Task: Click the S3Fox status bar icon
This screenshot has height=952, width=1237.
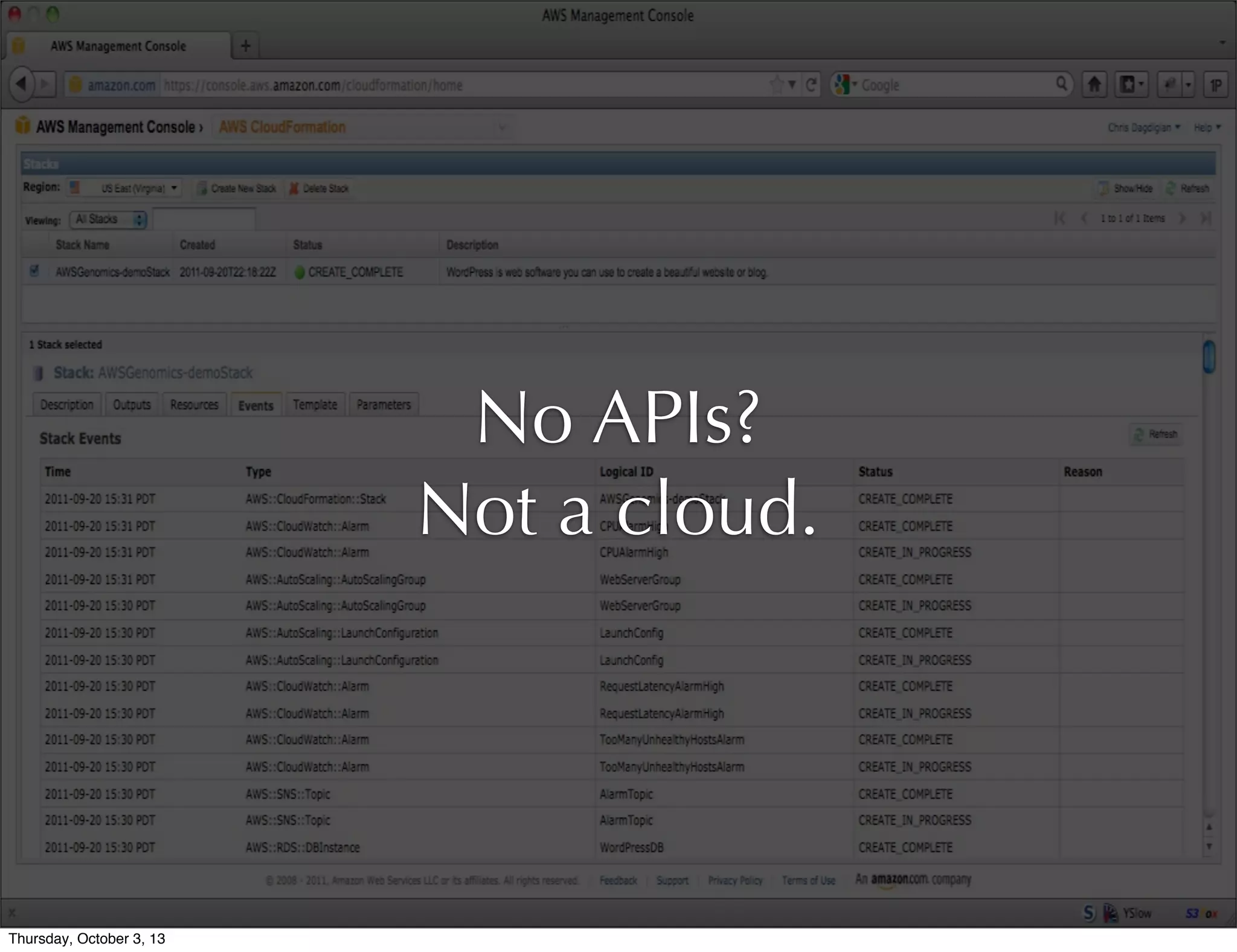Action: pyautogui.click(x=1202, y=913)
